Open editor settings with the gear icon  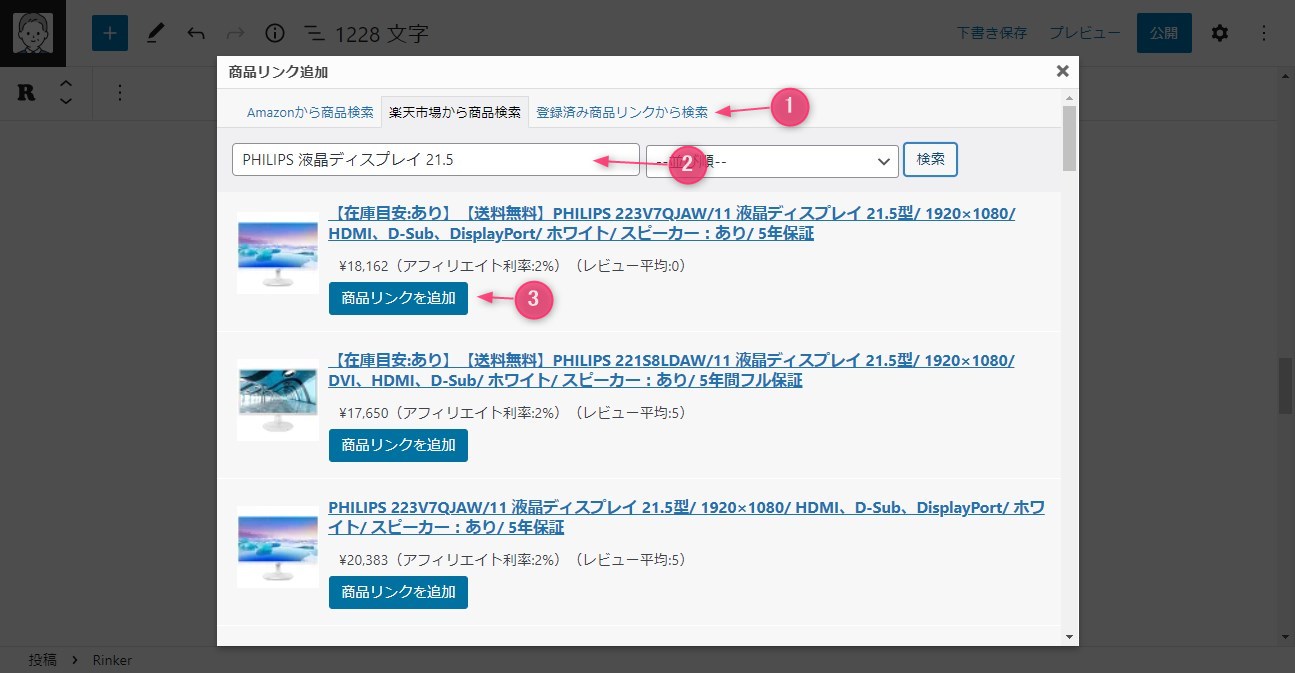click(1220, 32)
